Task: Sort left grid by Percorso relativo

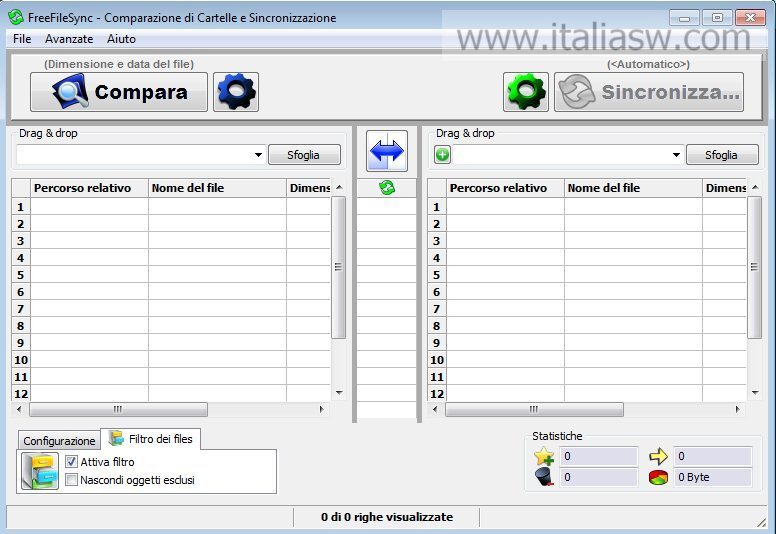Action: [x=90, y=188]
